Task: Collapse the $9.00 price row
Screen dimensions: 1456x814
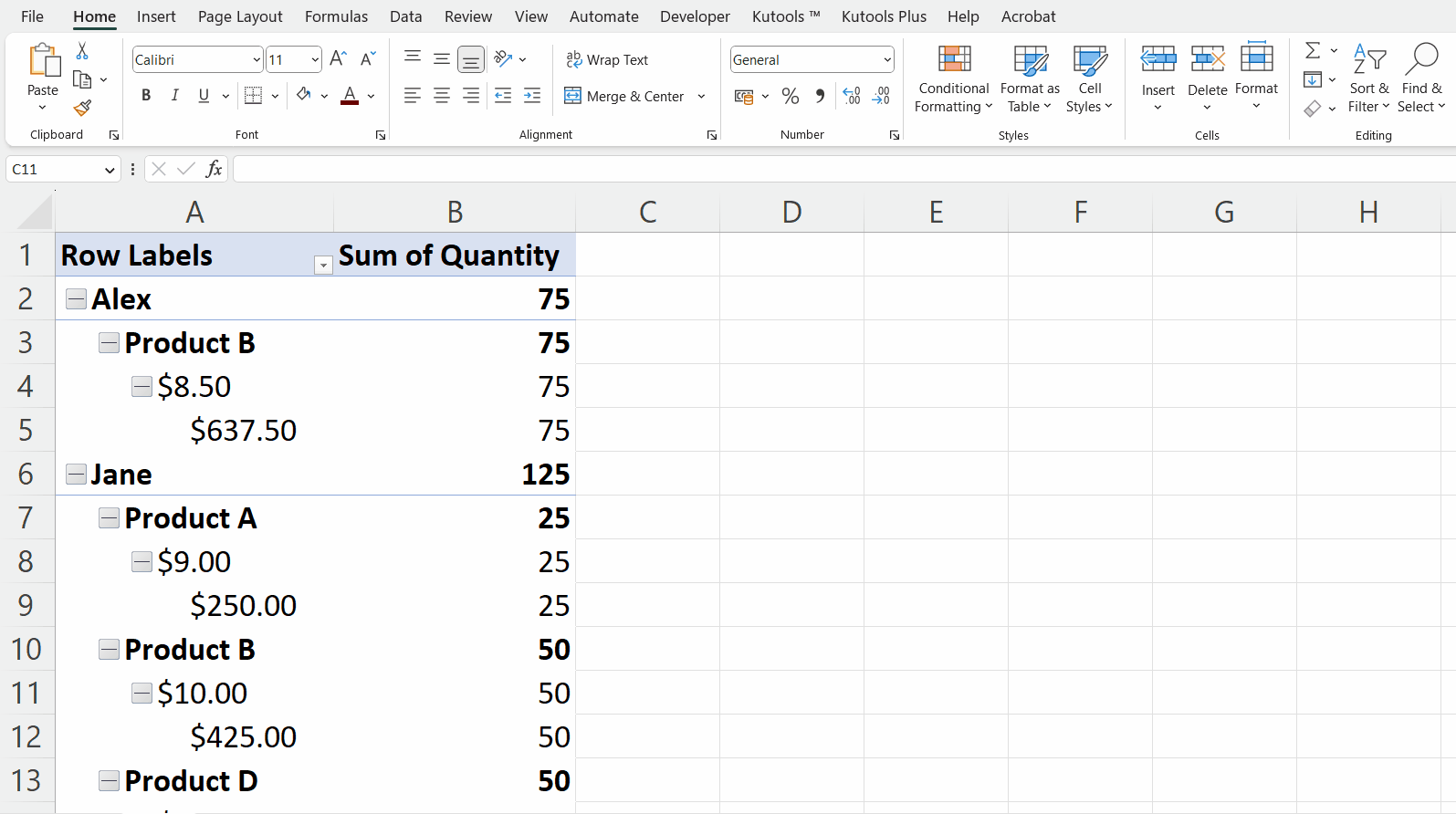Action: point(141,561)
